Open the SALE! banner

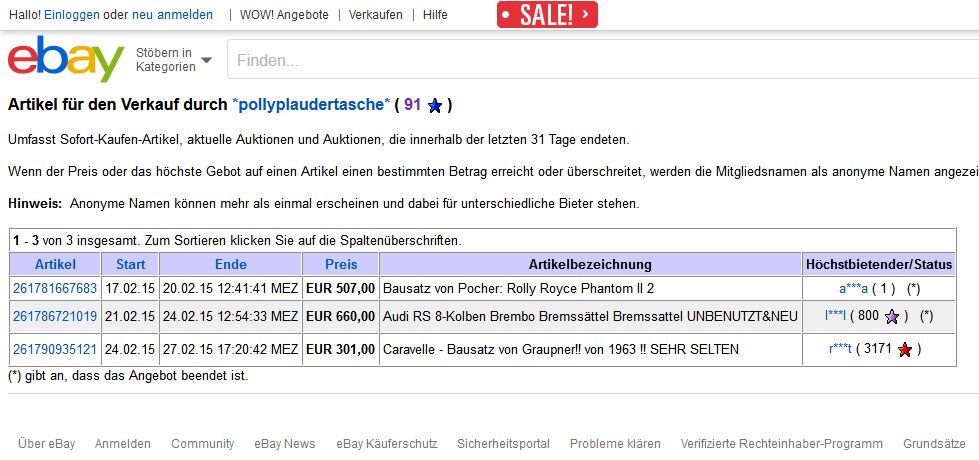(x=547, y=14)
